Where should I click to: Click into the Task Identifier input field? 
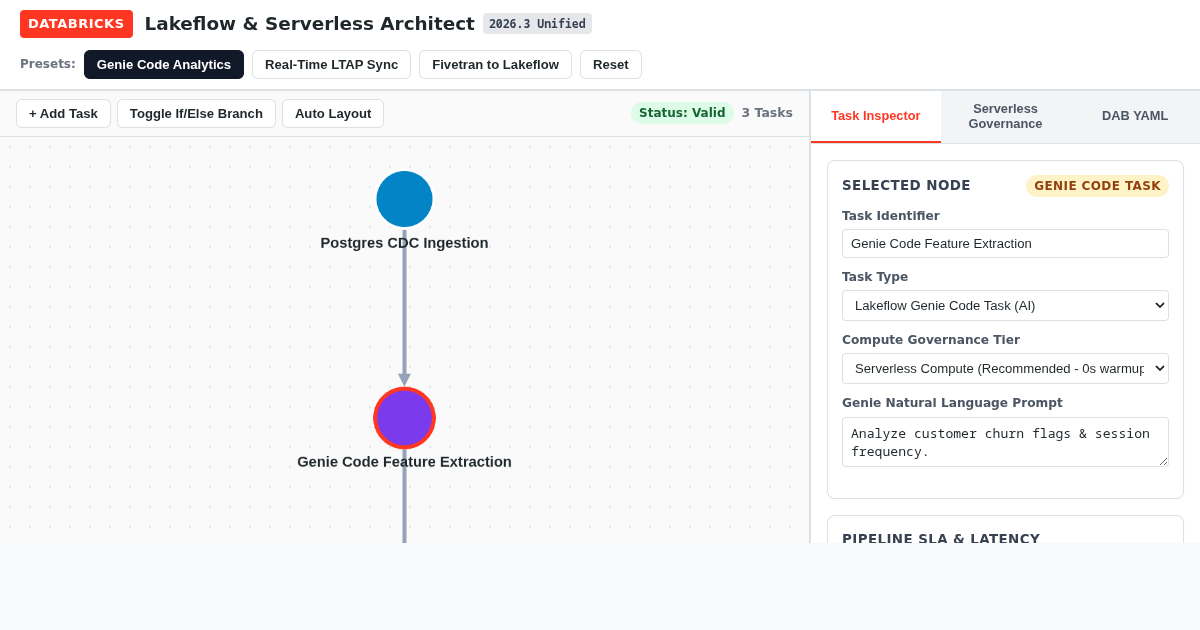pyautogui.click(x=1005, y=243)
